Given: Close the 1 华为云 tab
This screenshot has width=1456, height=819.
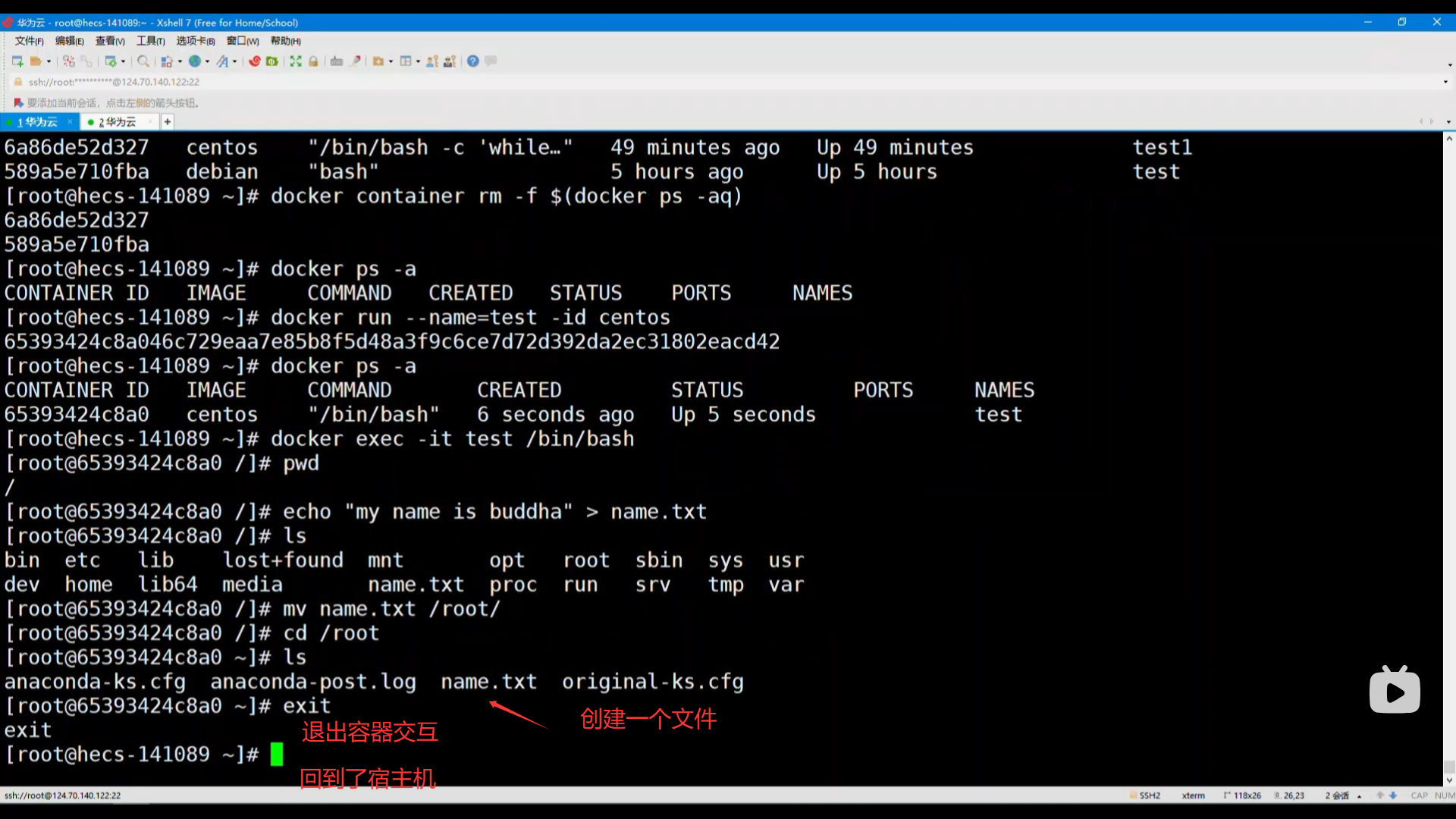Looking at the screenshot, I should click(70, 121).
